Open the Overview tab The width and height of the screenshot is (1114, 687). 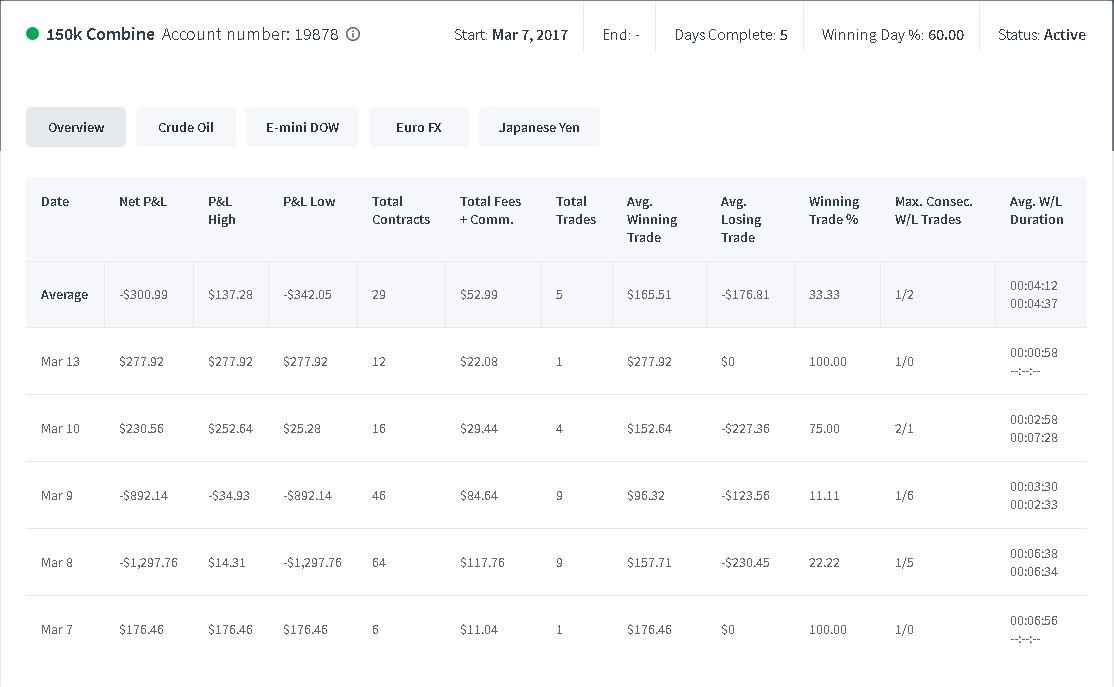[x=76, y=127]
